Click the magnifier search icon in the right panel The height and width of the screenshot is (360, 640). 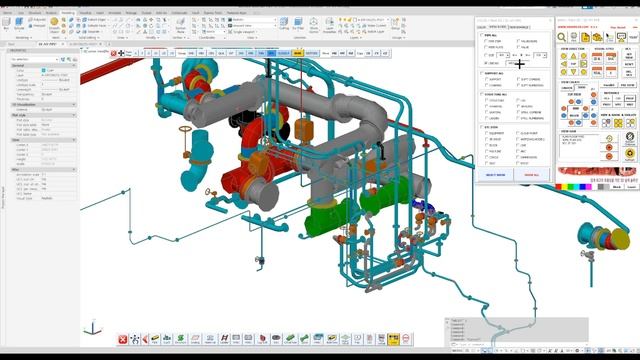(x=562, y=37)
